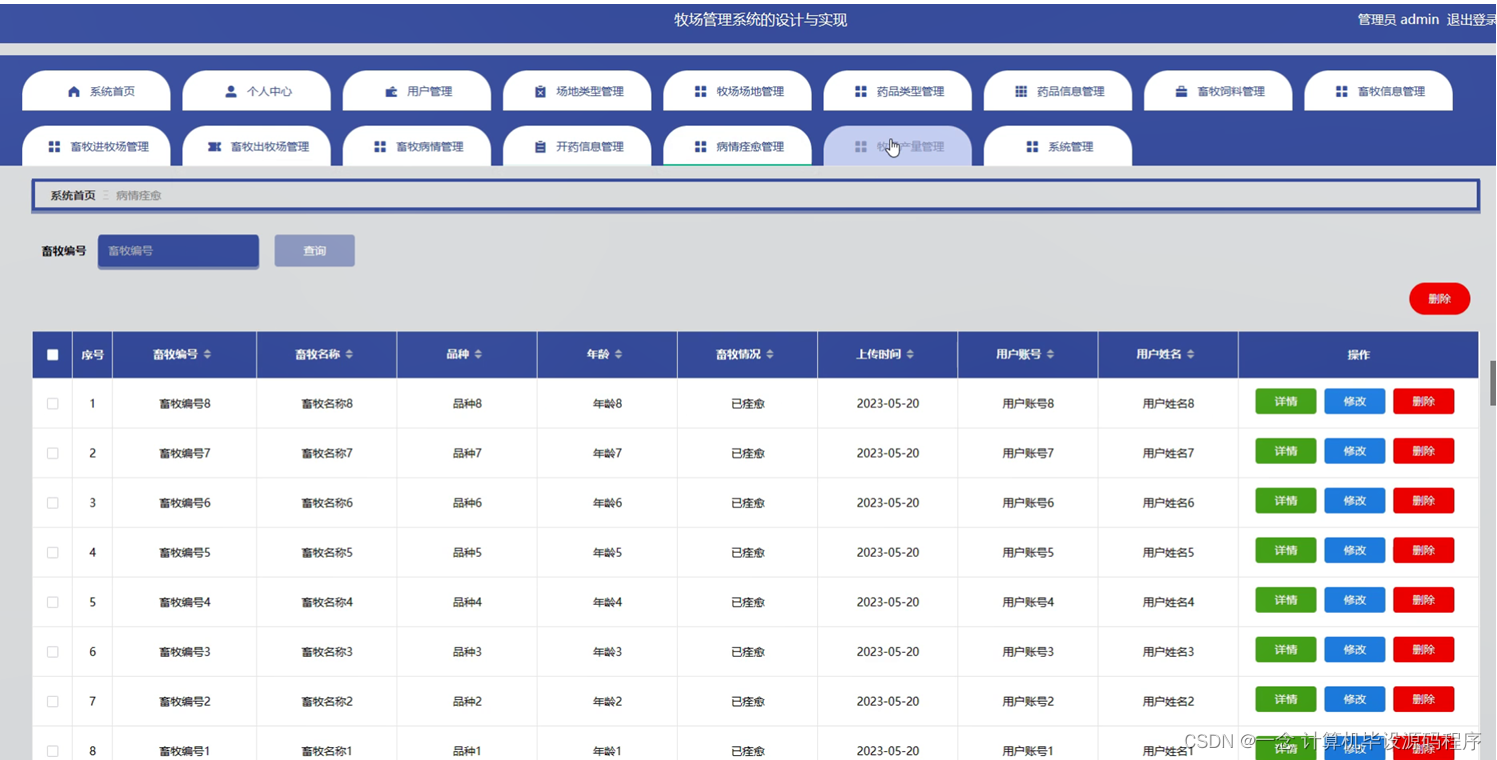The image size is (1497, 760).
Task: Sort by 用户账号 column arrows
Action: (x=1050, y=355)
